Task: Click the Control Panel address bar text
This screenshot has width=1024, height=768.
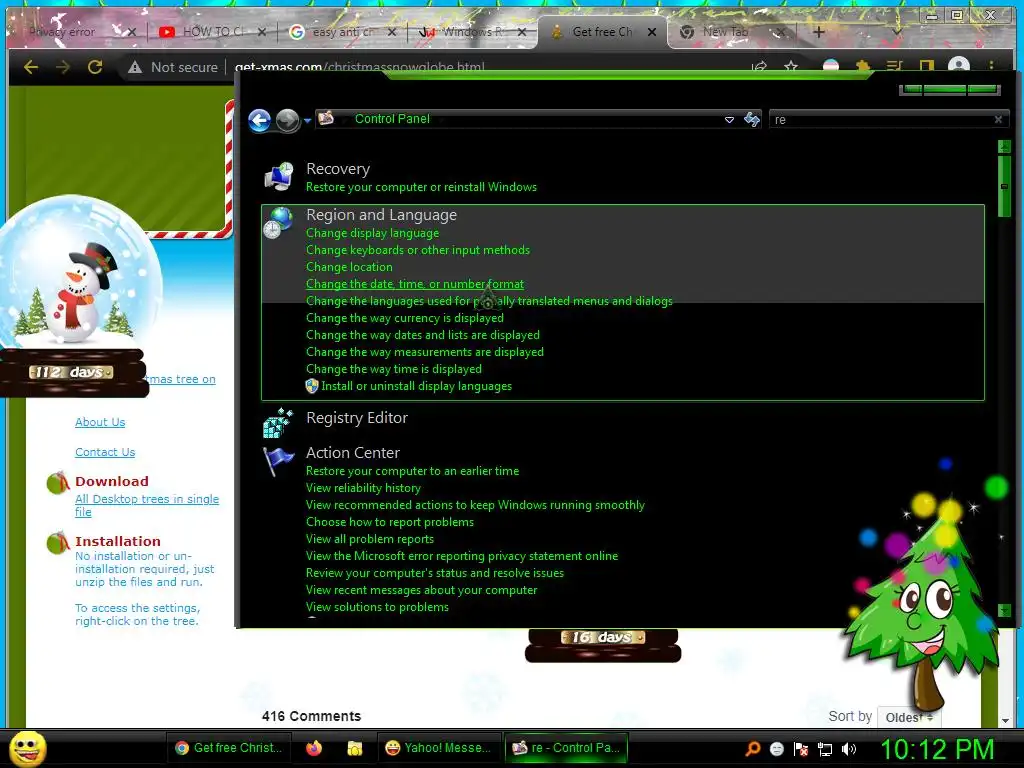Action: pyautogui.click(x=392, y=119)
